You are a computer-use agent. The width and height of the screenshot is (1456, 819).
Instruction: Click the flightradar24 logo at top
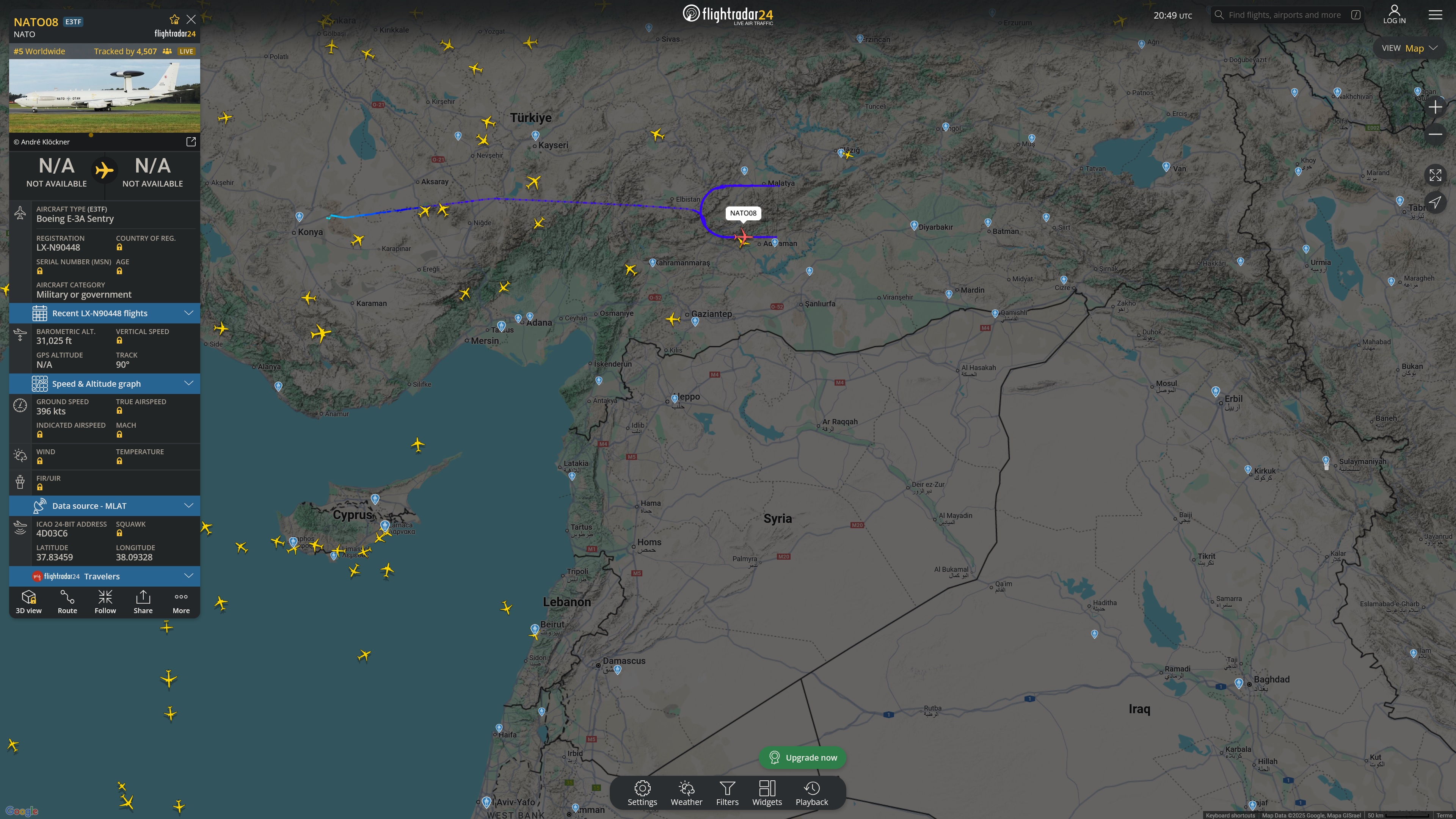click(728, 15)
